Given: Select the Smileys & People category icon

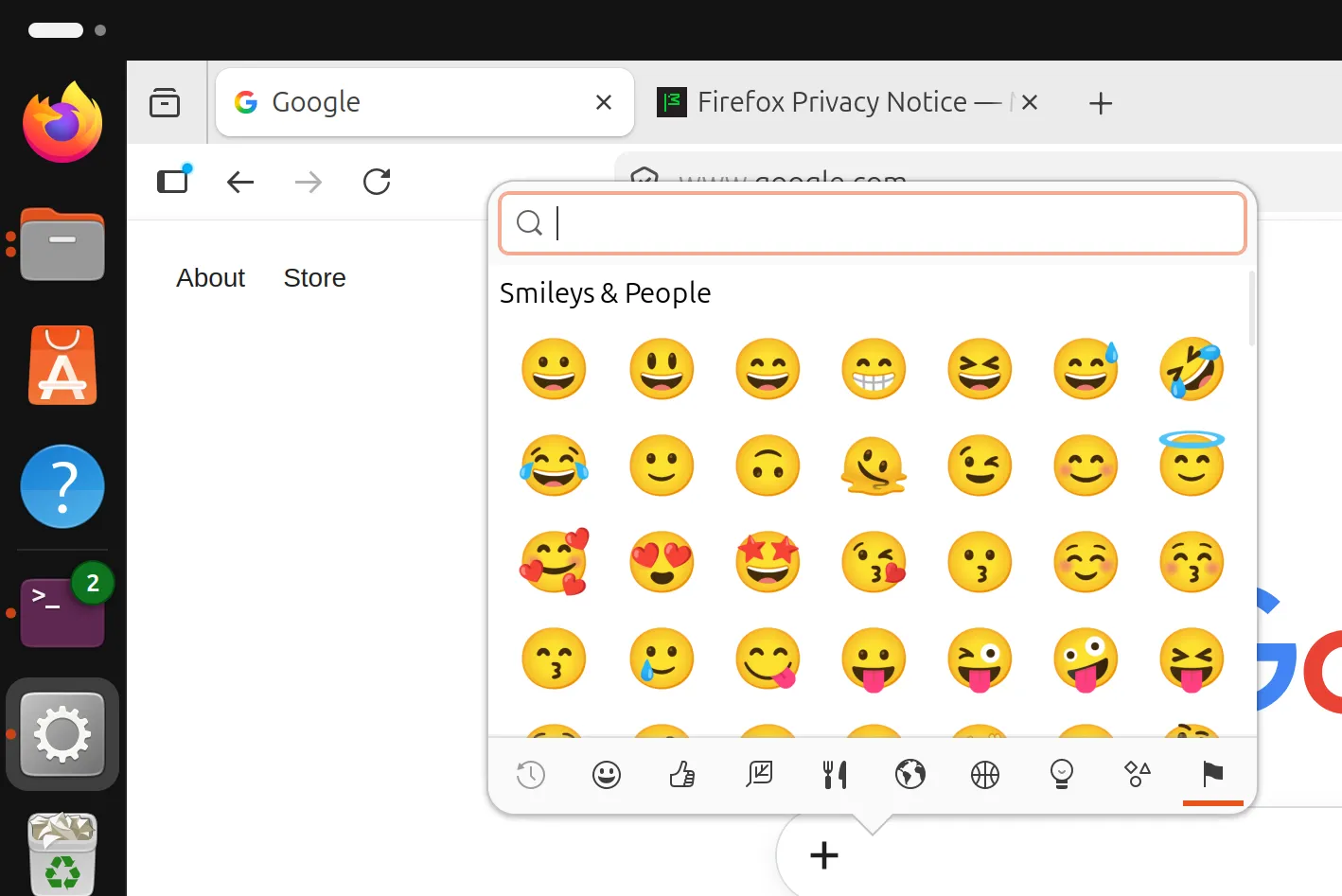Looking at the screenshot, I should point(606,775).
